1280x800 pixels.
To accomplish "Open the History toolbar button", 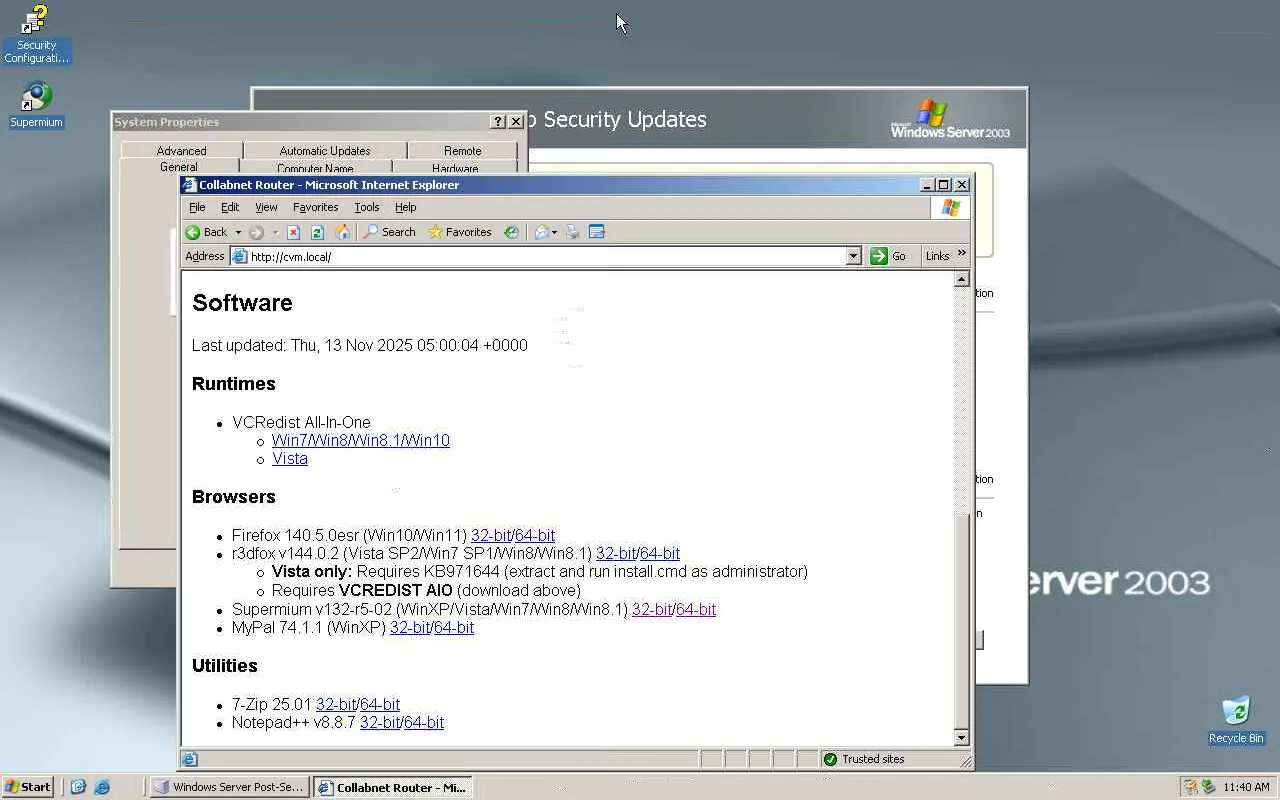I will [x=511, y=232].
